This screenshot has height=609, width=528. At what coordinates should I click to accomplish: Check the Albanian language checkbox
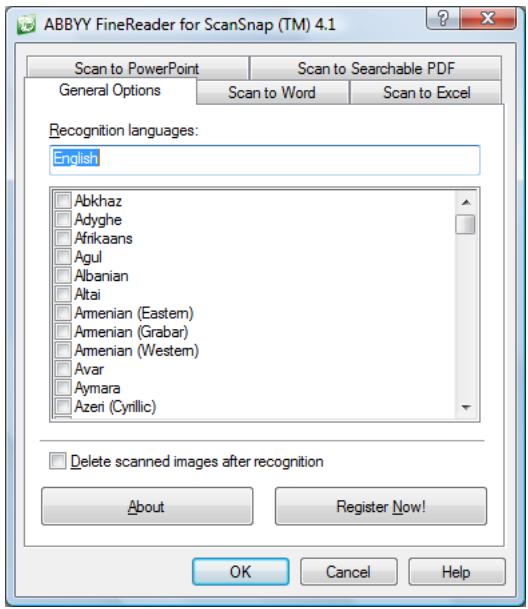63,275
